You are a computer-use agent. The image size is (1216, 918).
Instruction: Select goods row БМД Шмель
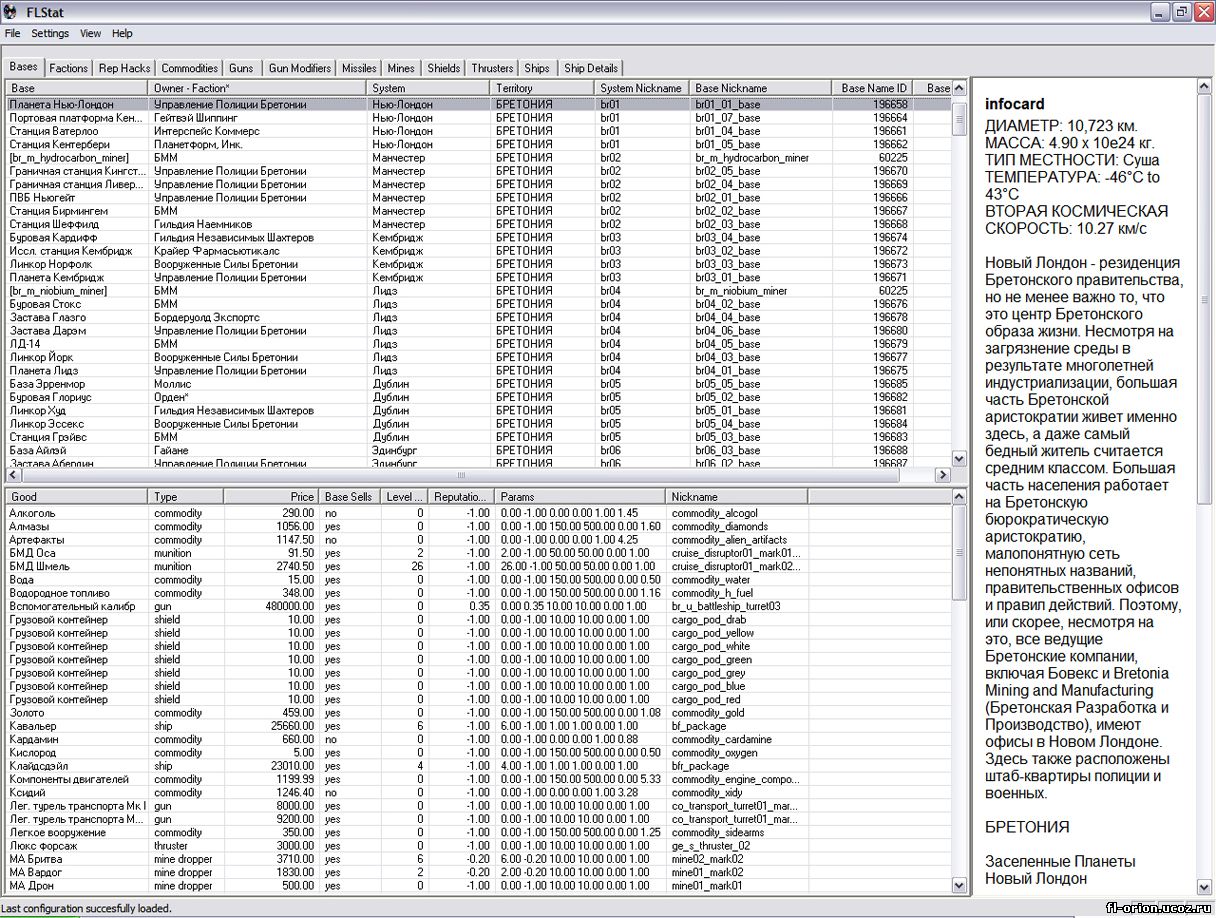[x=478, y=566]
